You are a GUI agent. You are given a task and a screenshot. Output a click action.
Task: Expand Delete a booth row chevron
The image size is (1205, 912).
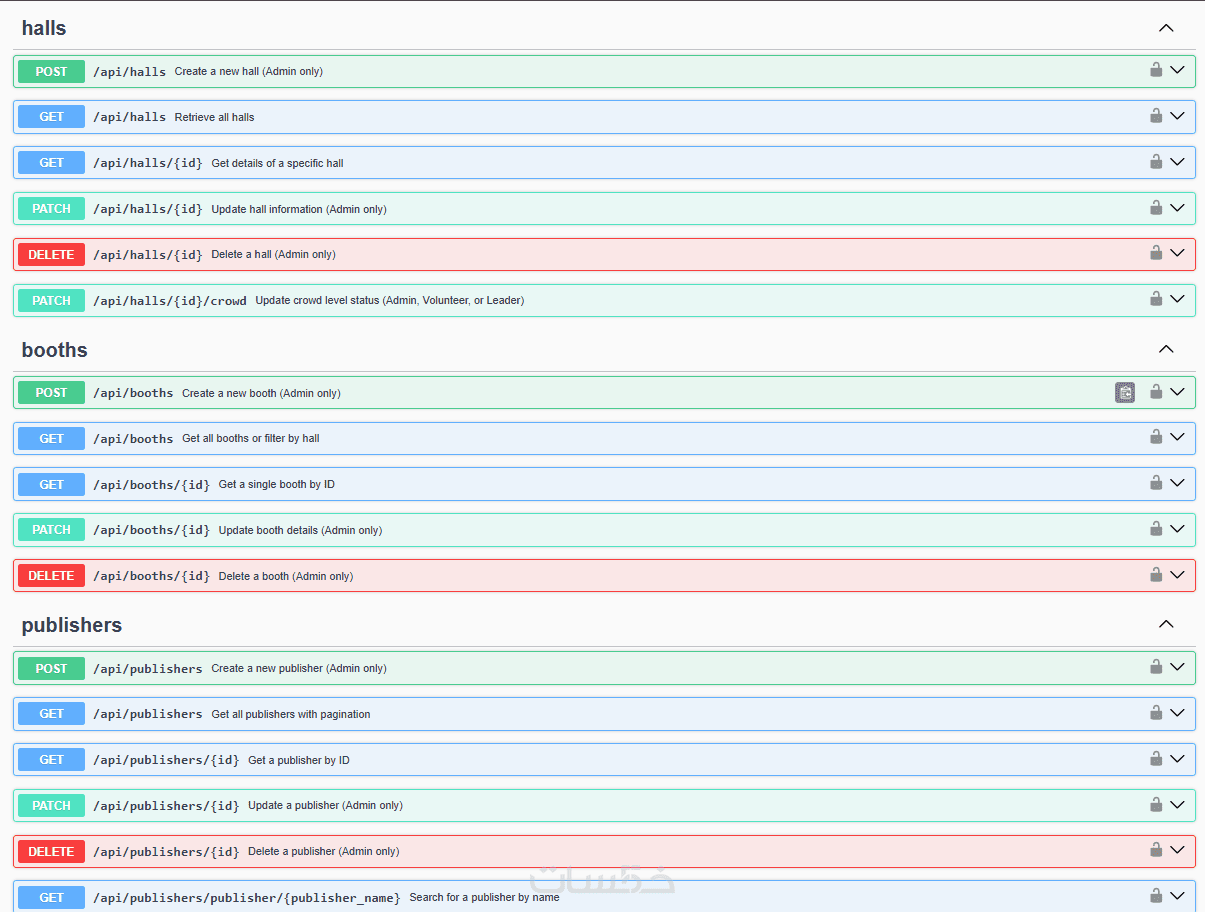point(1177,575)
